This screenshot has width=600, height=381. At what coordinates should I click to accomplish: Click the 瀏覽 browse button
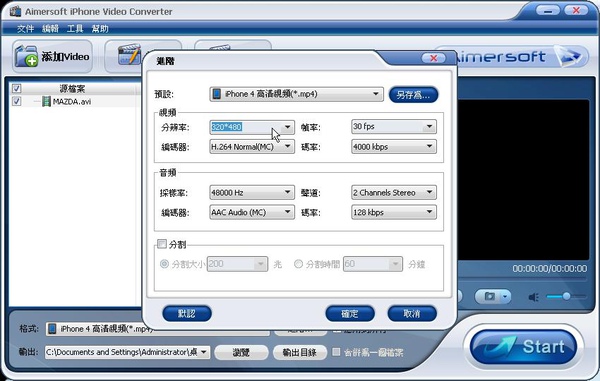[241, 352]
